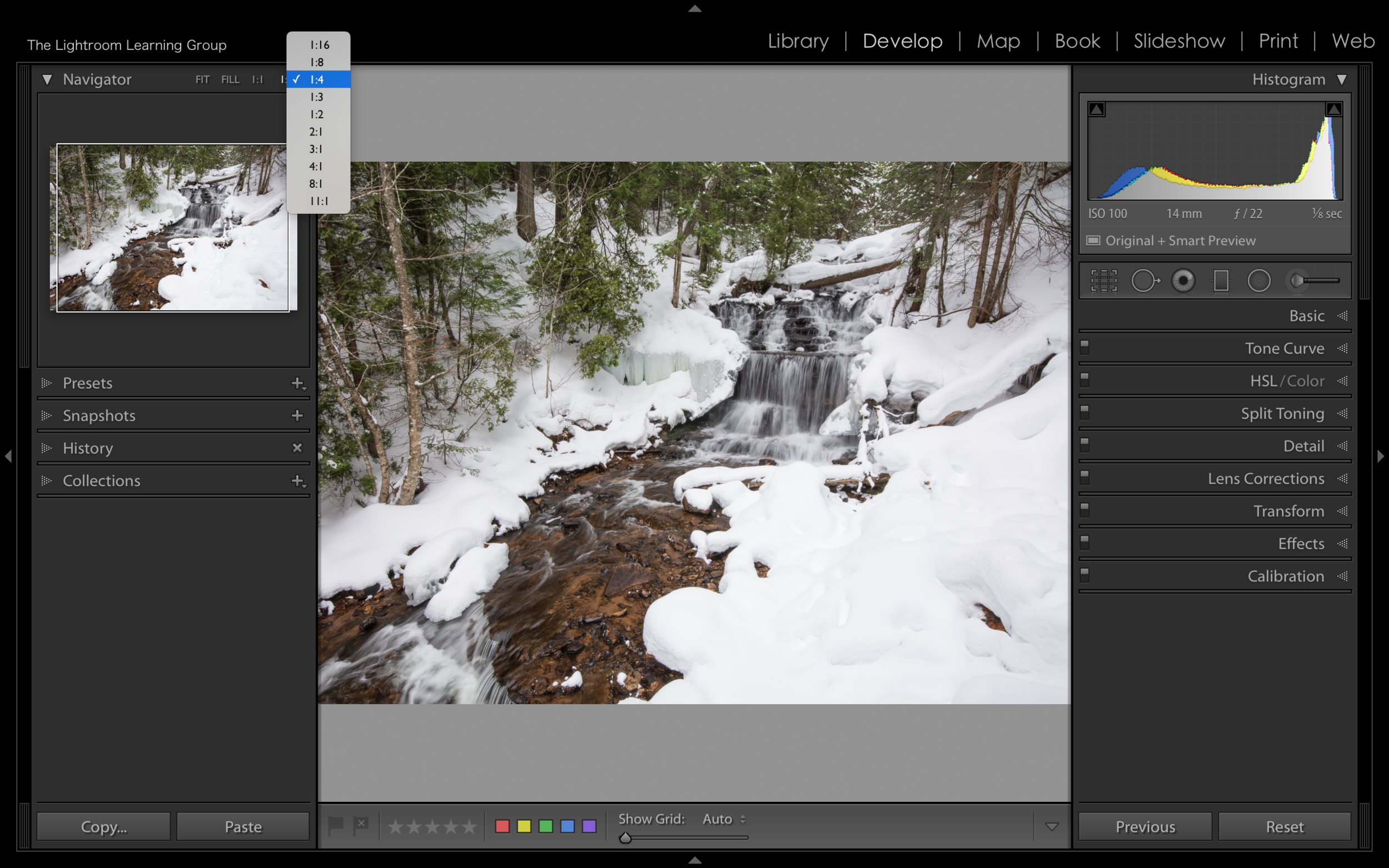Collapse the right panel group arrow

1381,456
